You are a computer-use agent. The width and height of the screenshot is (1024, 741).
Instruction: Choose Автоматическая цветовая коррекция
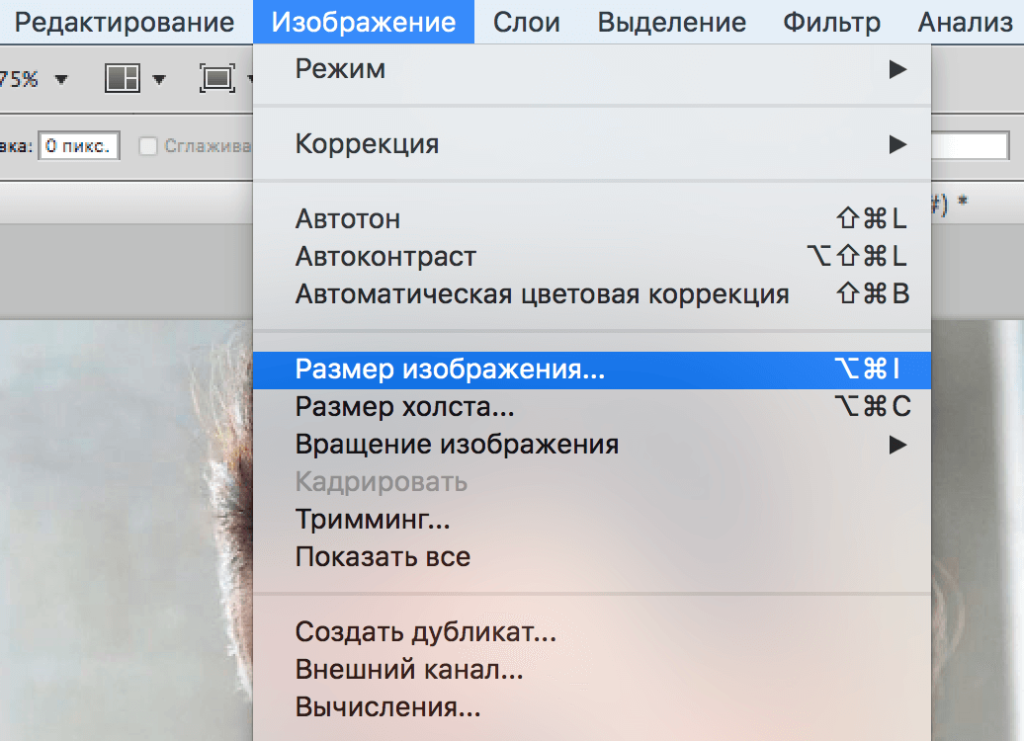[x=542, y=295]
